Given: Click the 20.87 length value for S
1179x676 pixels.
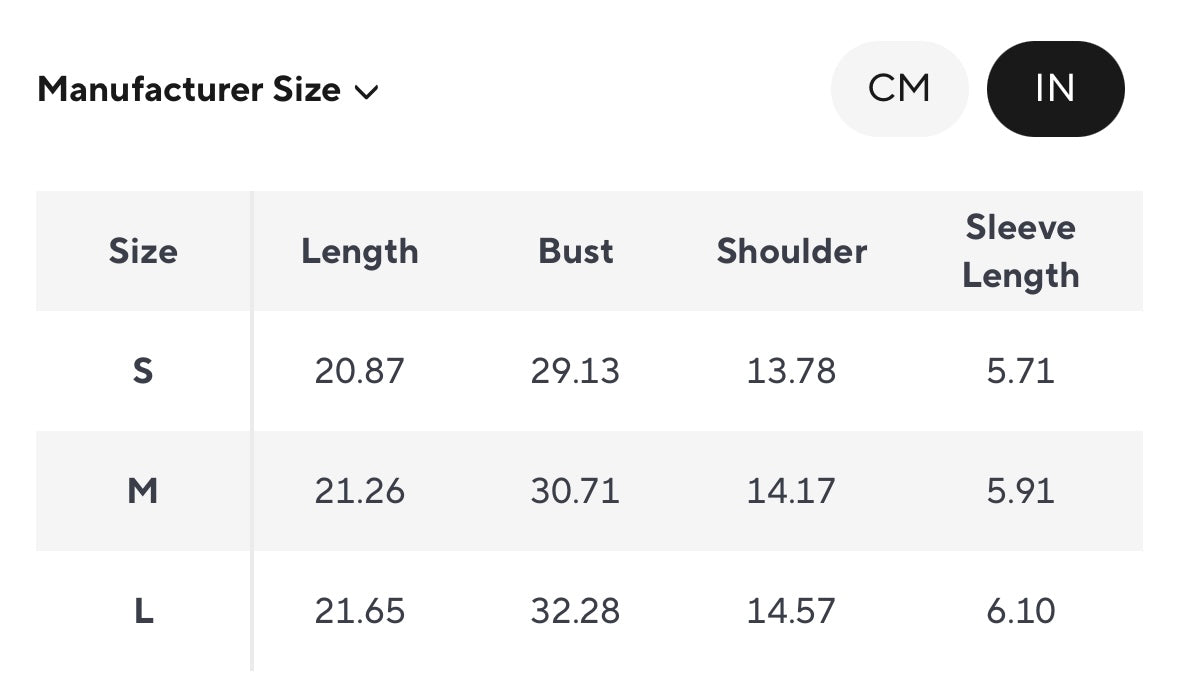Looking at the screenshot, I should click(360, 371).
